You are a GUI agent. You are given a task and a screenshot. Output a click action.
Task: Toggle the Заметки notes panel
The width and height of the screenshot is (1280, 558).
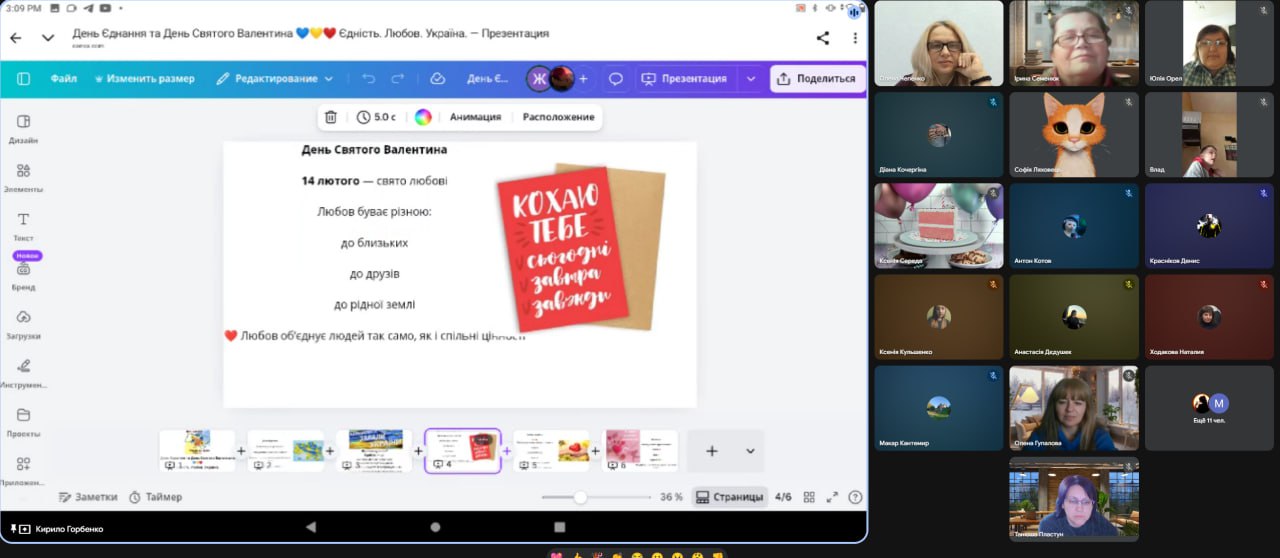pyautogui.click(x=87, y=497)
